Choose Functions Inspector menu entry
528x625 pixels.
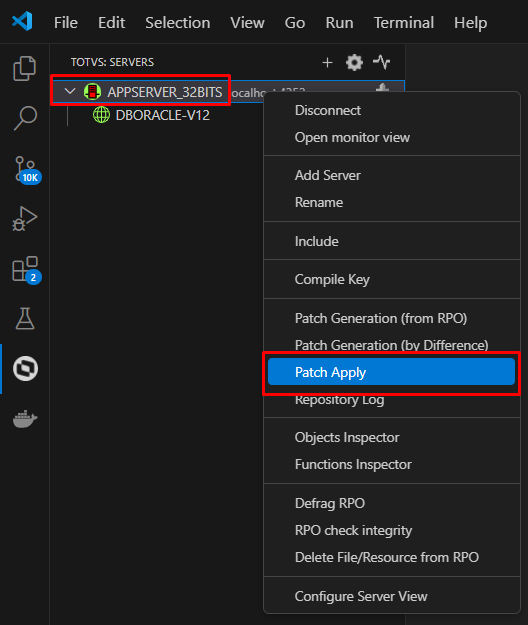click(x=392, y=464)
